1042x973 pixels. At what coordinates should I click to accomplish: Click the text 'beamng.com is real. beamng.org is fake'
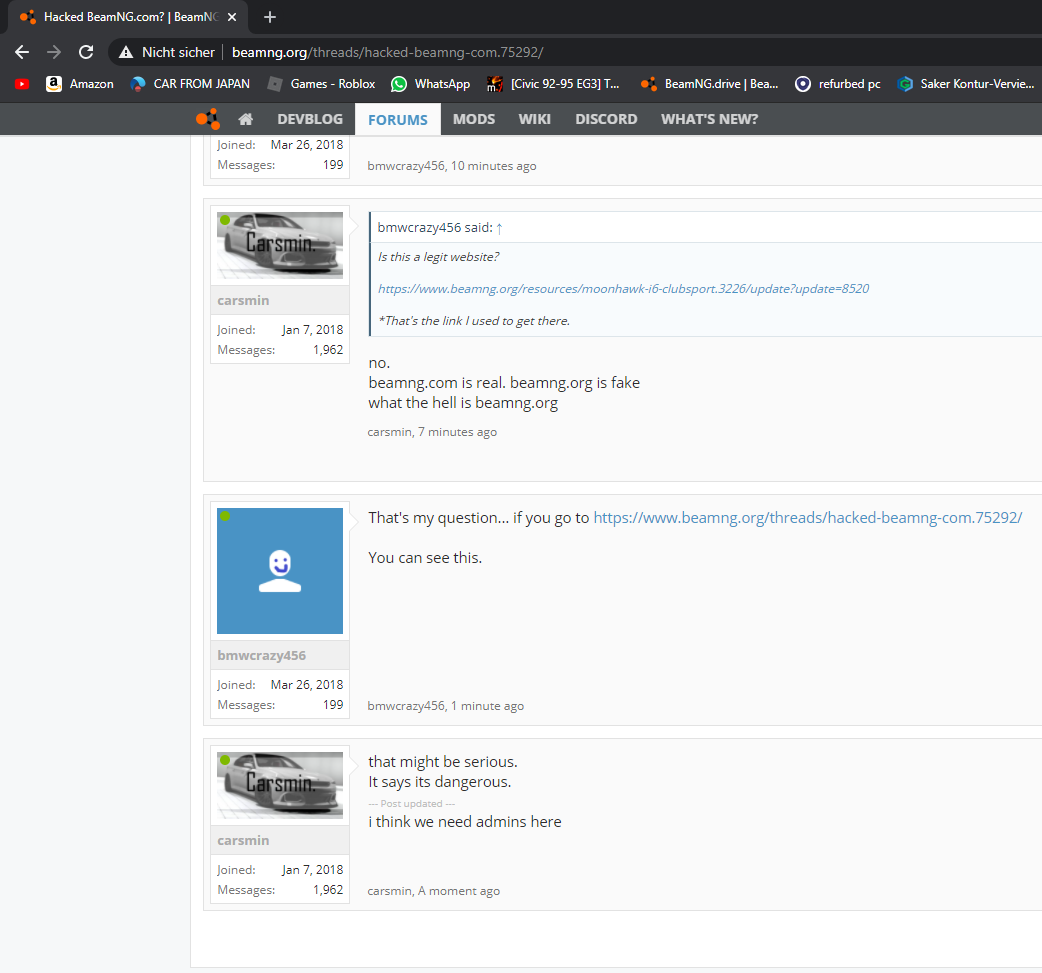pyautogui.click(x=504, y=383)
